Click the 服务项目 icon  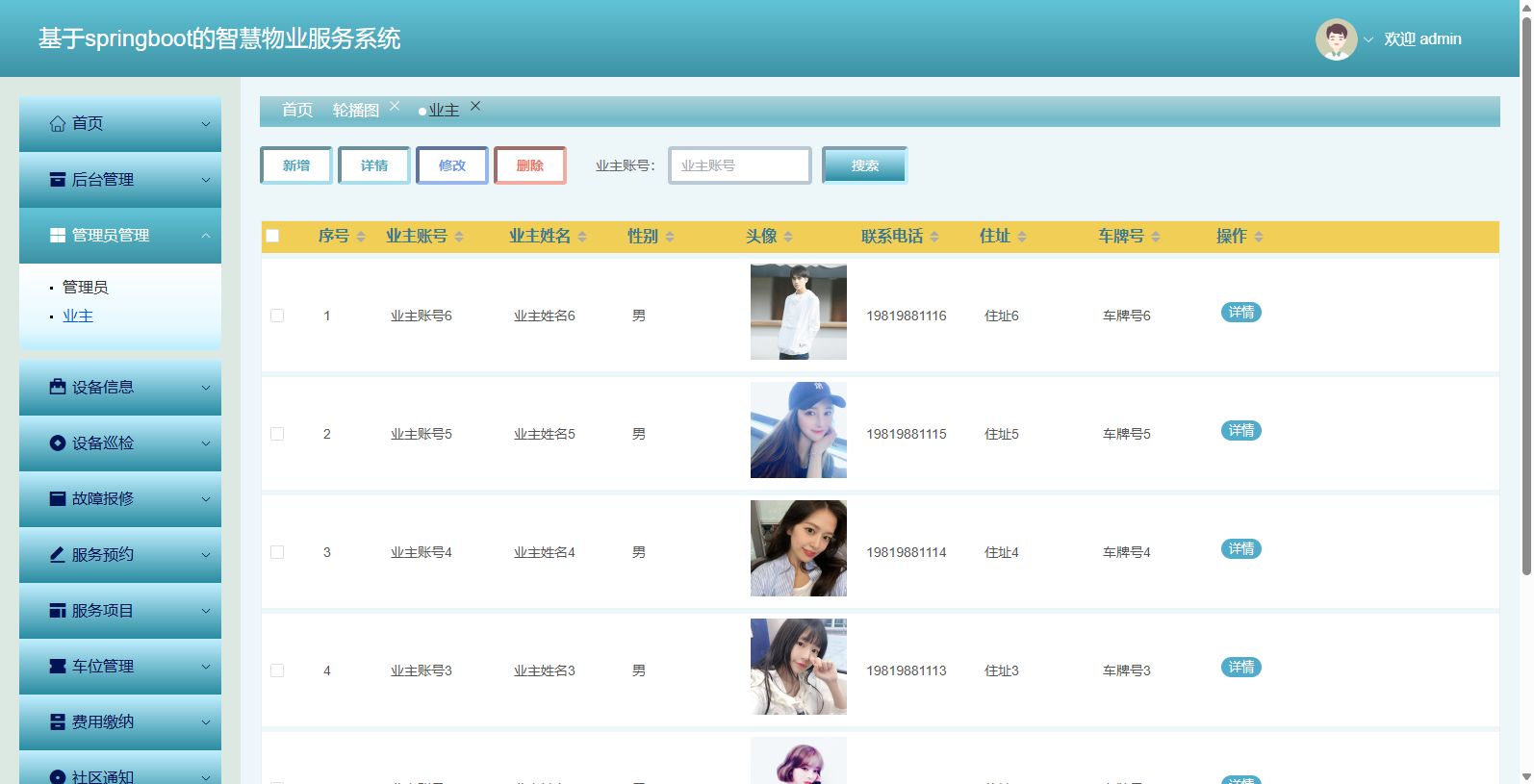pos(58,611)
